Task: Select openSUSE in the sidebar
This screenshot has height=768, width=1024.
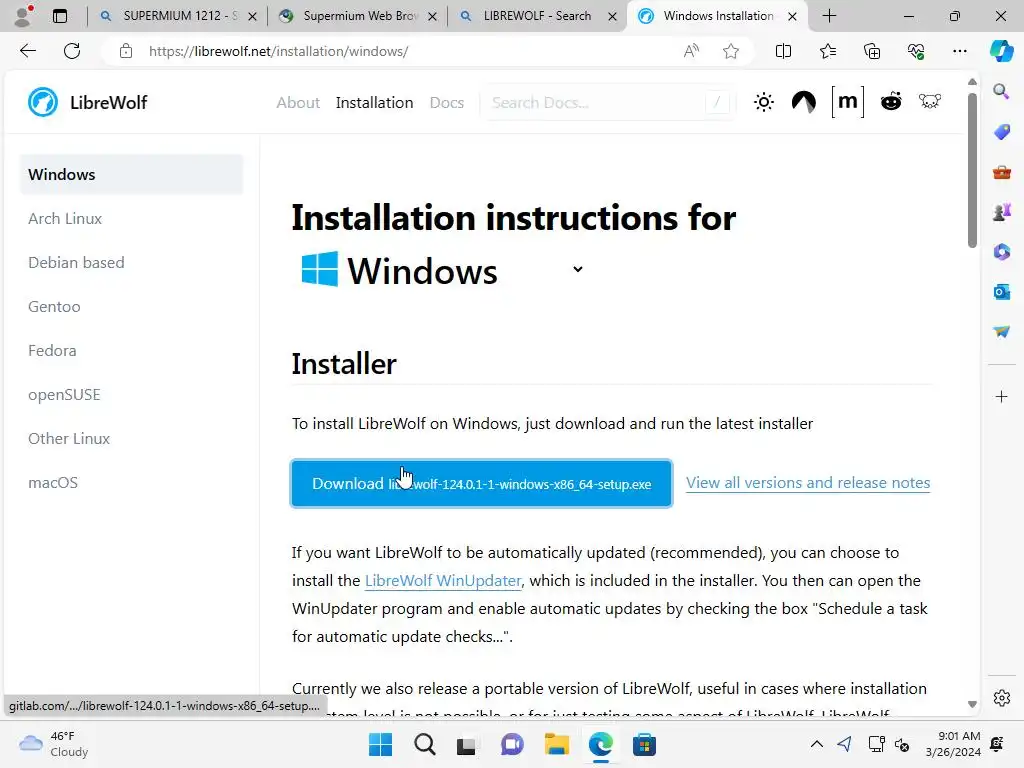Action: [64, 394]
